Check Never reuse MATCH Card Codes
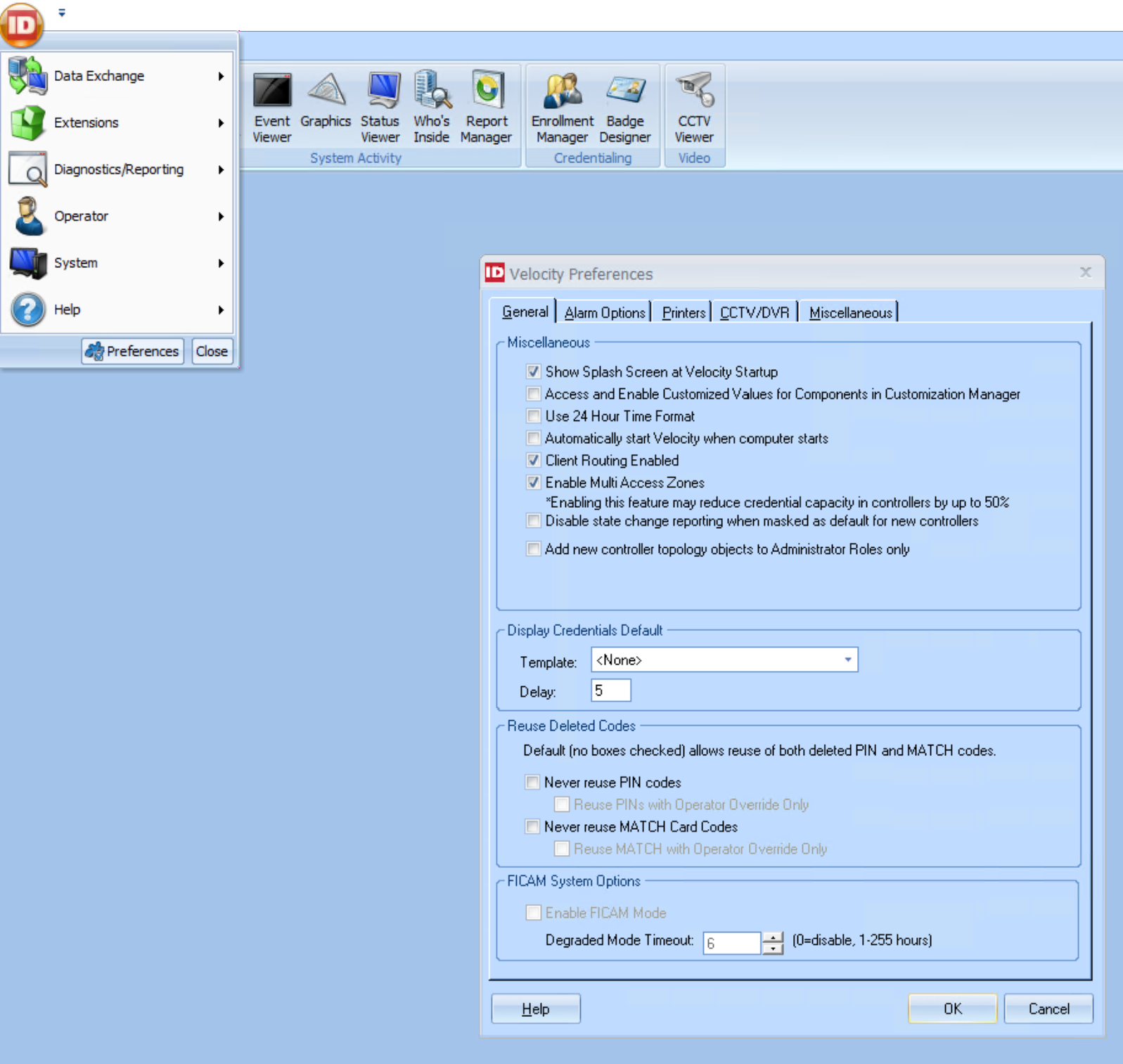Screen dimensions: 1123x1064 tap(532, 826)
